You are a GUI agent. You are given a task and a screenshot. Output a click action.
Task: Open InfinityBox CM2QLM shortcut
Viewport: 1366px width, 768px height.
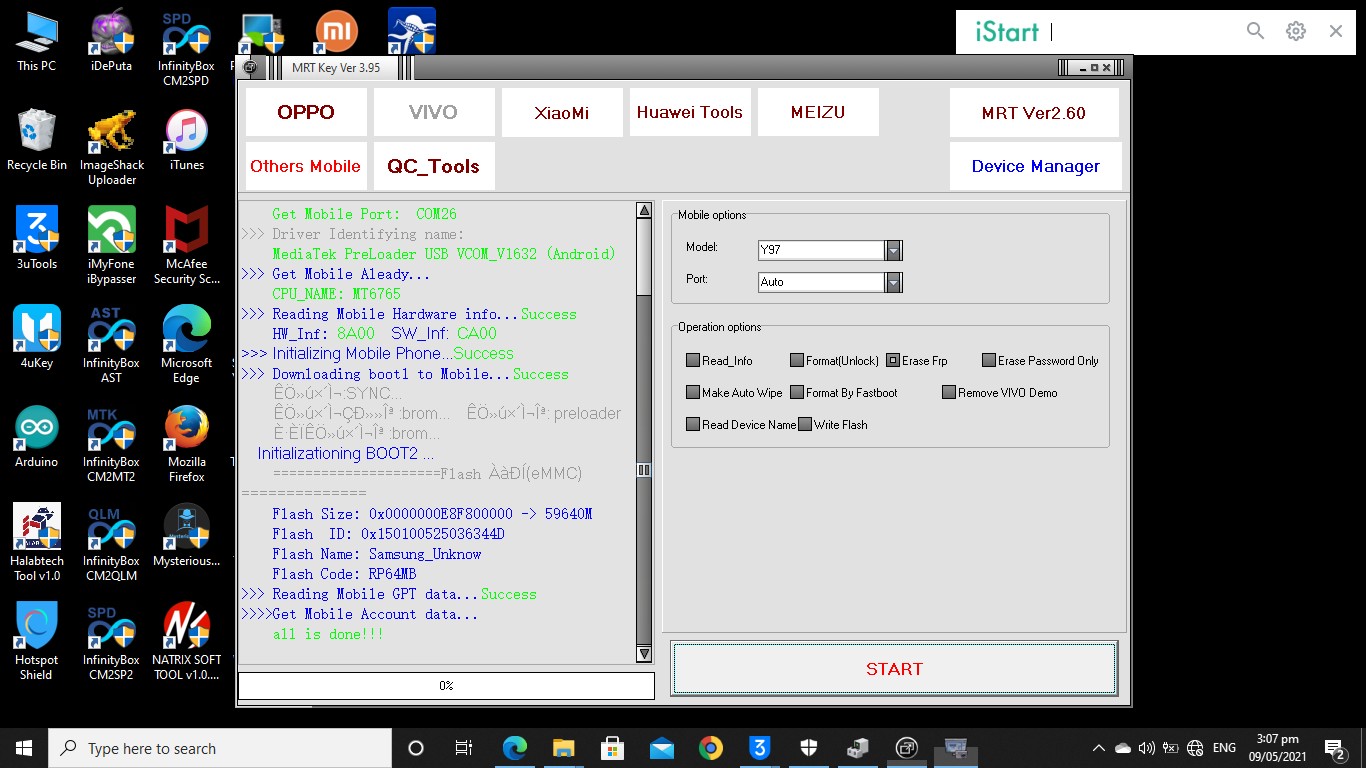[112, 543]
